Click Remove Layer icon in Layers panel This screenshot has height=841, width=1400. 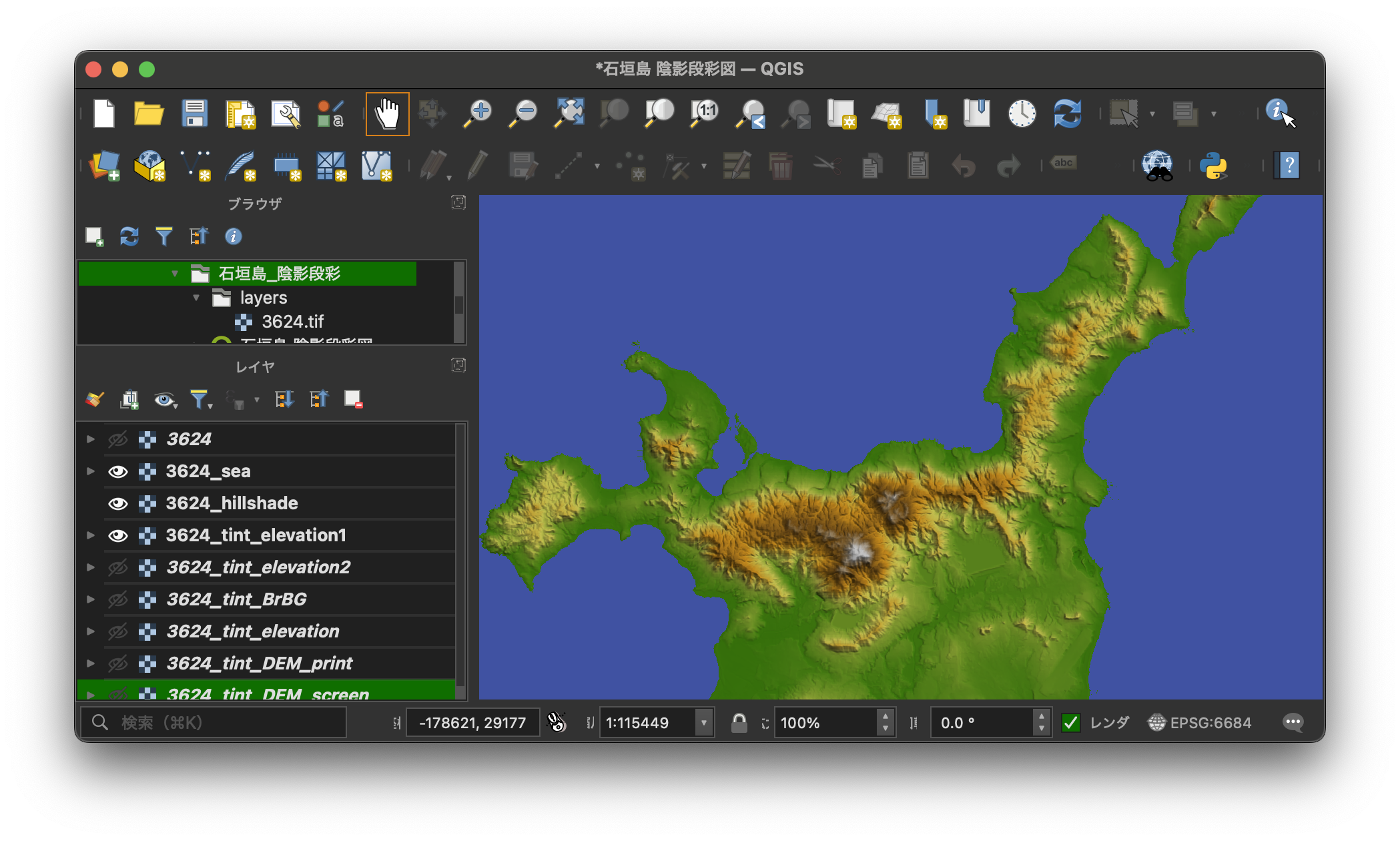click(353, 399)
